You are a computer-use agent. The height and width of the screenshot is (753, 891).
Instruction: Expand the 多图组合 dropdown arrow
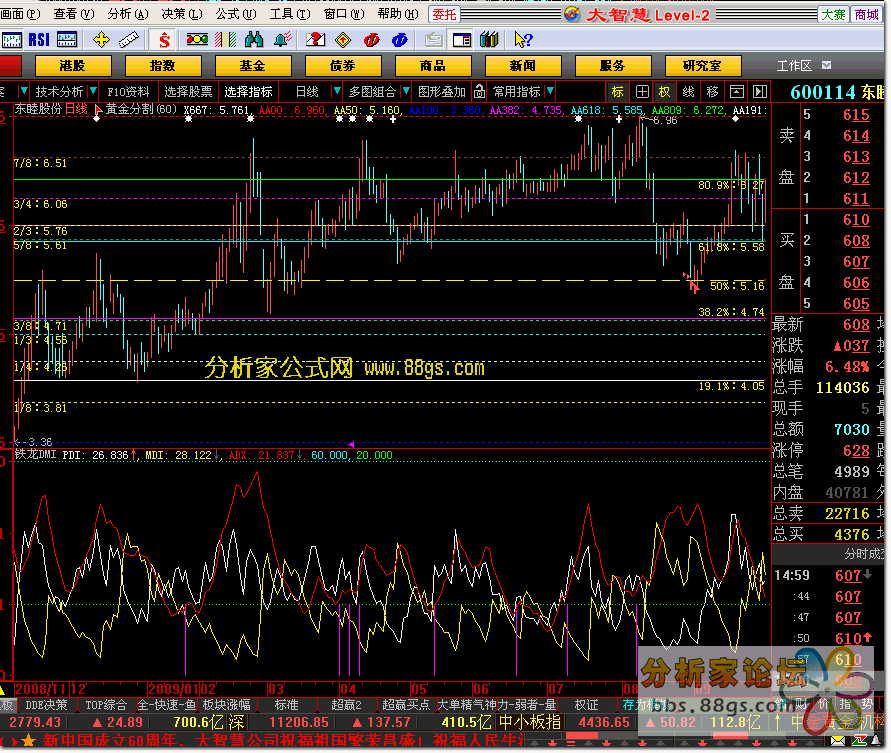pyautogui.click(x=406, y=91)
